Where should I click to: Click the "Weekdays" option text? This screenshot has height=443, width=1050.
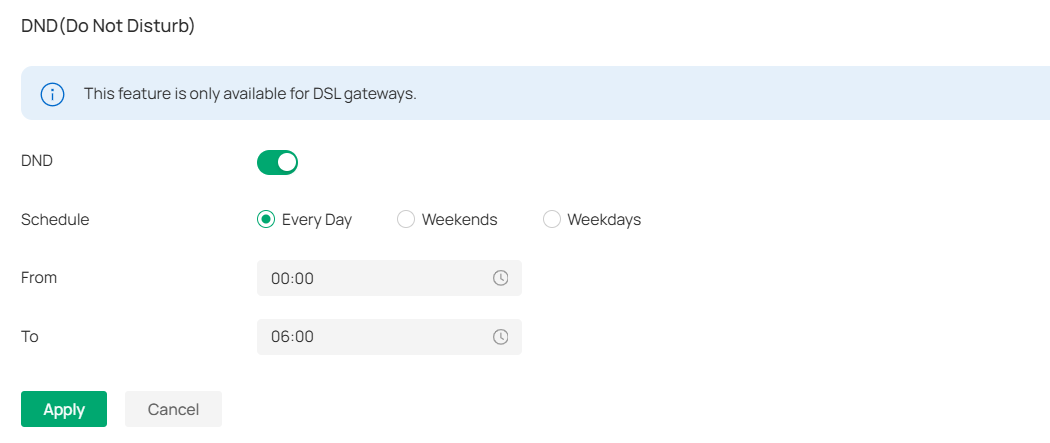[x=604, y=220]
